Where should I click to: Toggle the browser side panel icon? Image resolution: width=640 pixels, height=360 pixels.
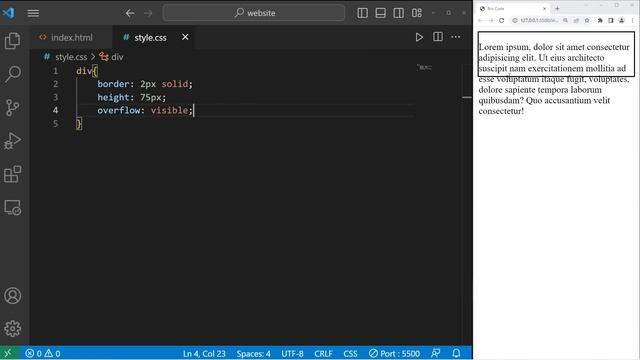click(x=611, y=20)
